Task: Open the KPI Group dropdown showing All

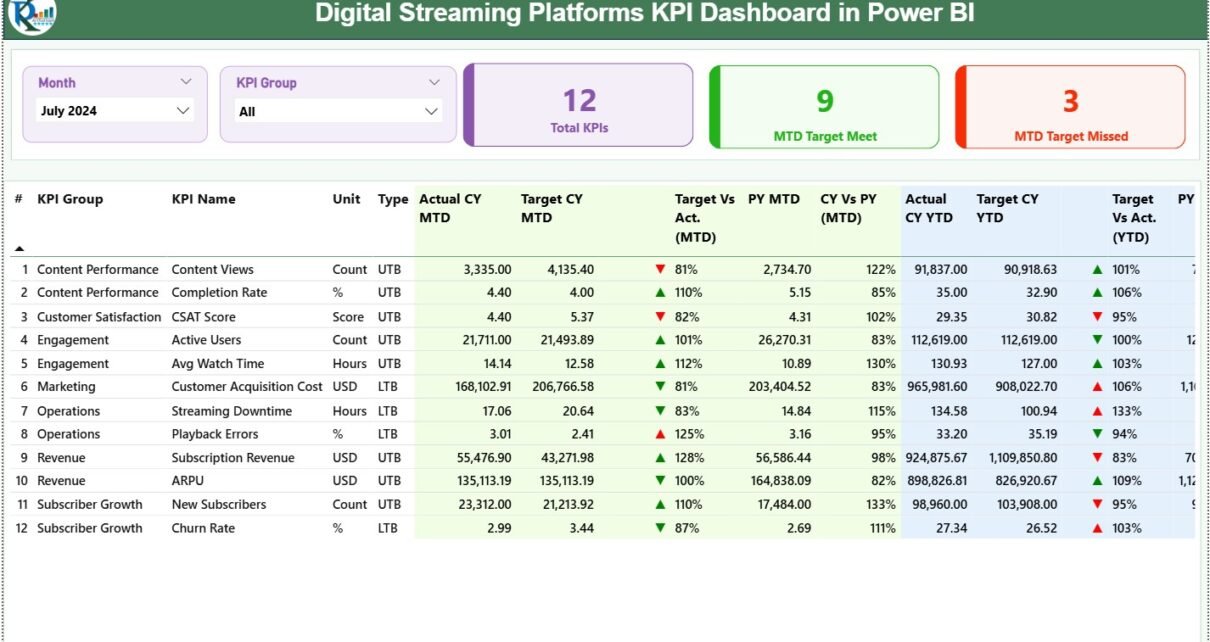Action: (431, 112)
